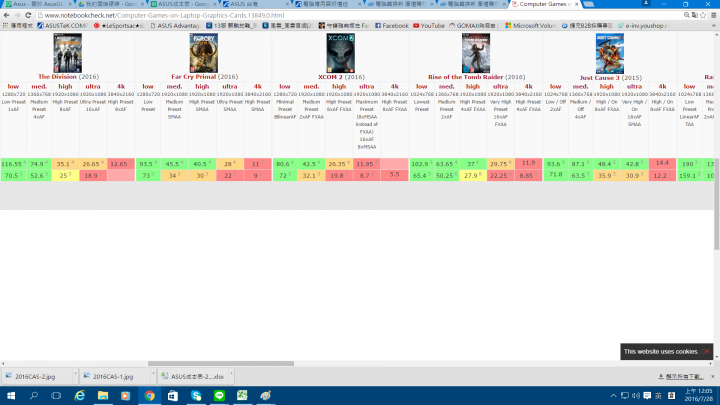Close the Computer Games tab
This screenshot has height=405, width=720.
click(576, 4)
